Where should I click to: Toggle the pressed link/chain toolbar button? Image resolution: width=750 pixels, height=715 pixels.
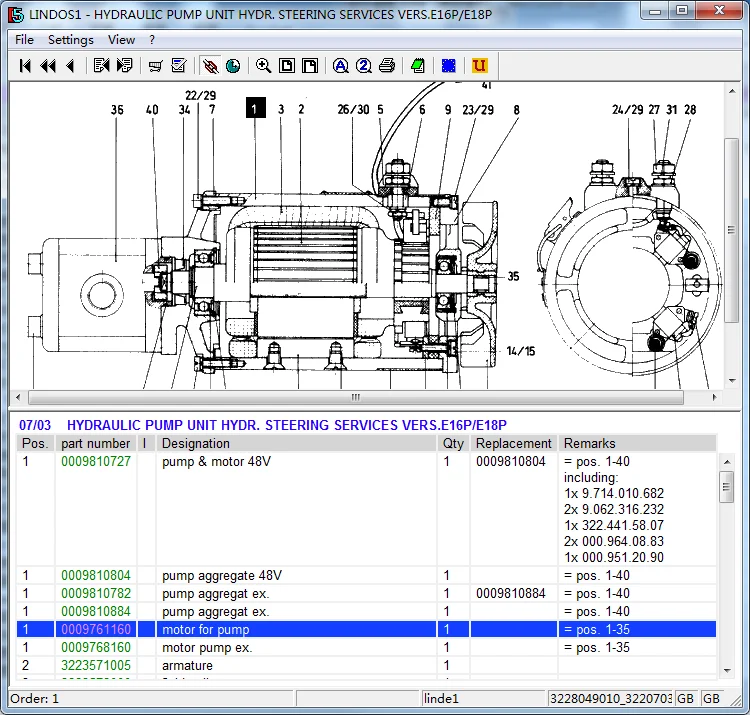point(210,66)
